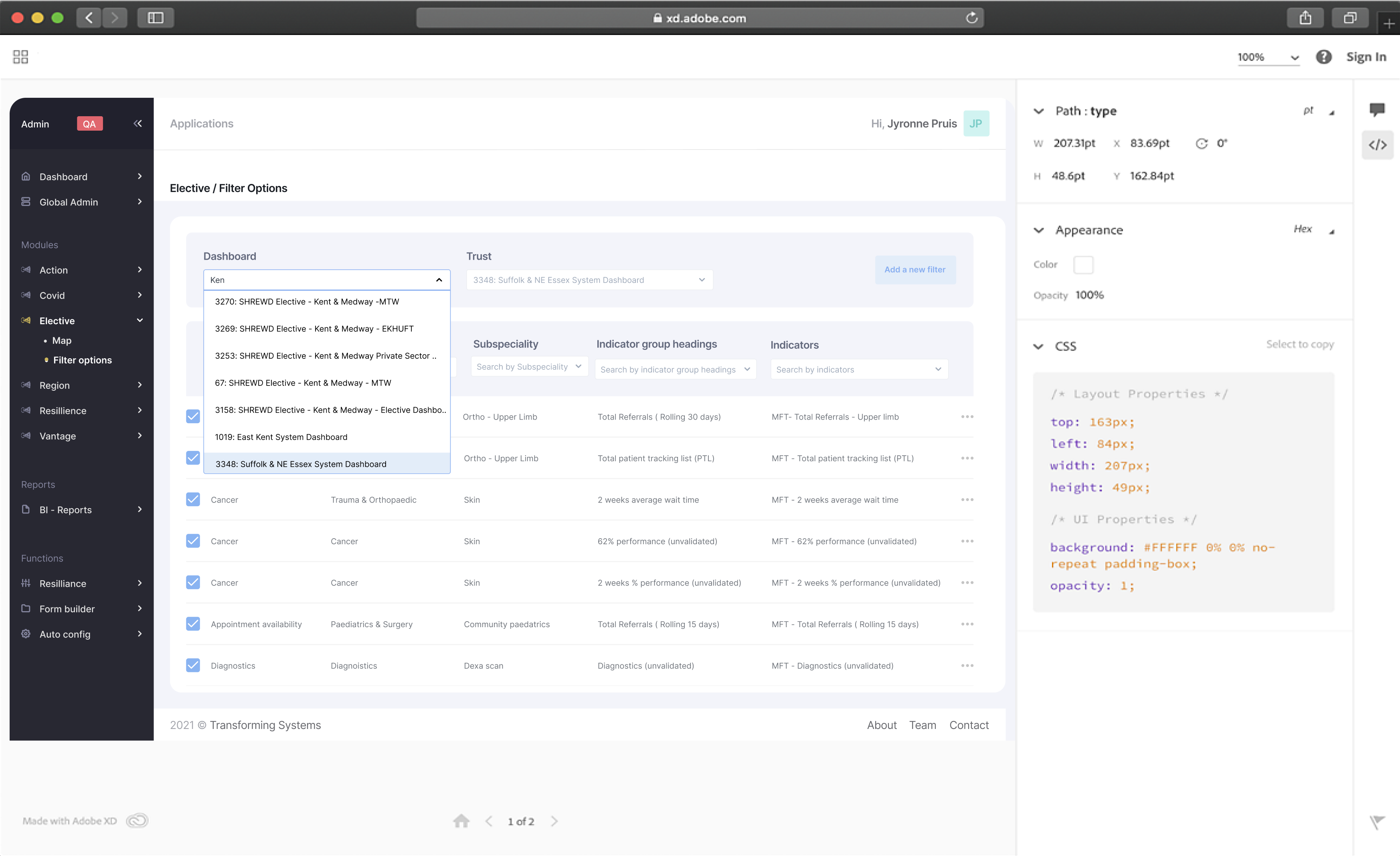Select the specs code view icon
The image size is (1400, 856).
(x=1377, y=145)
